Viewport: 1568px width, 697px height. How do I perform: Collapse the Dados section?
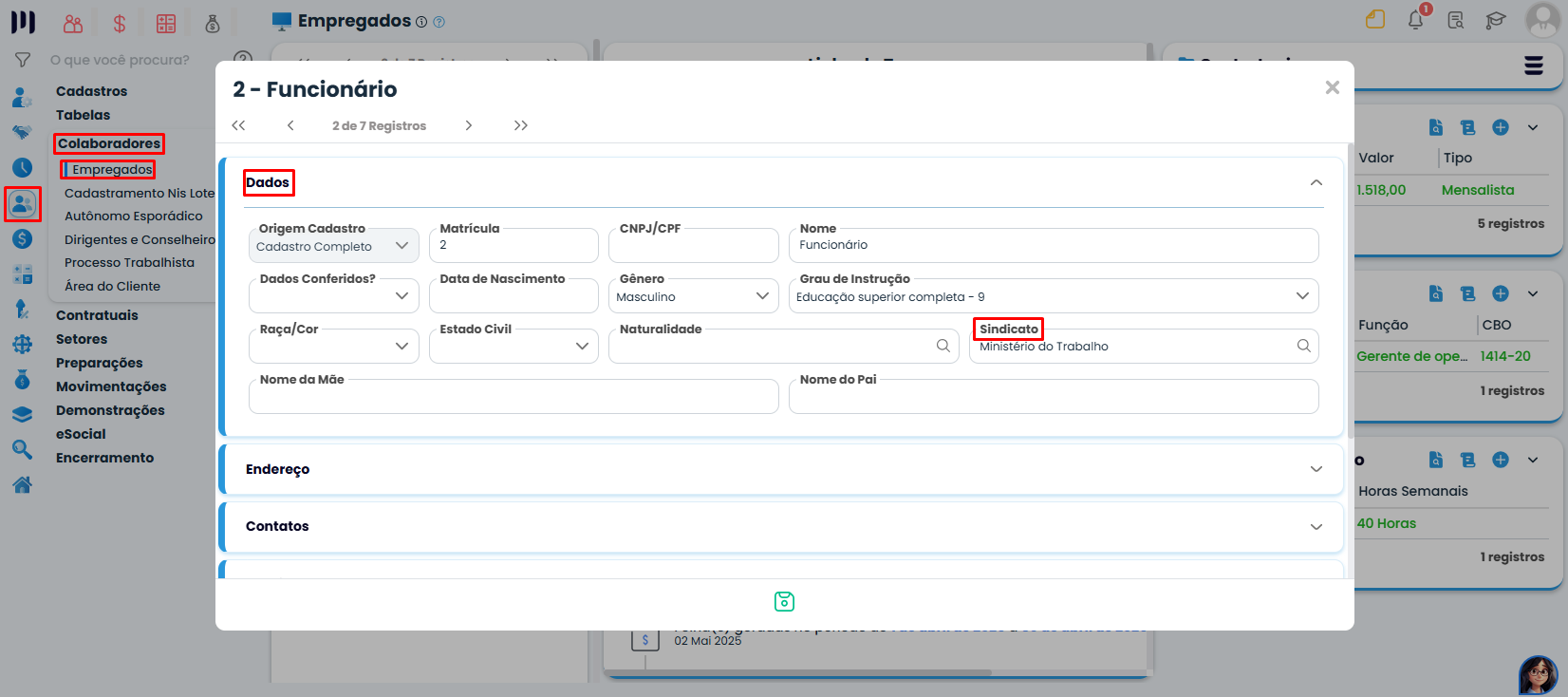pos(1316,182)
